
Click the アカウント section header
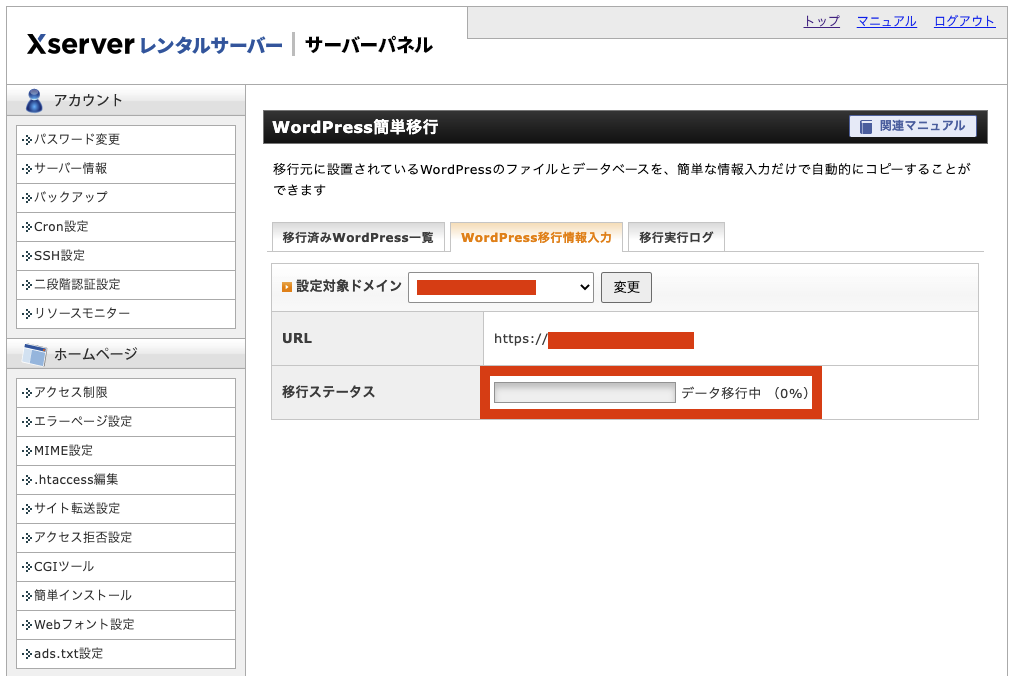[x=126, y=100]
